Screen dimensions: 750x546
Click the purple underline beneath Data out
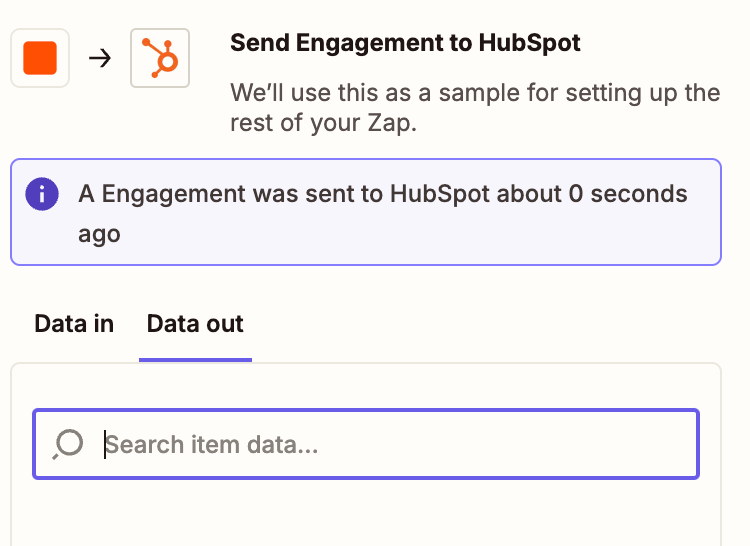pos(195,358)
